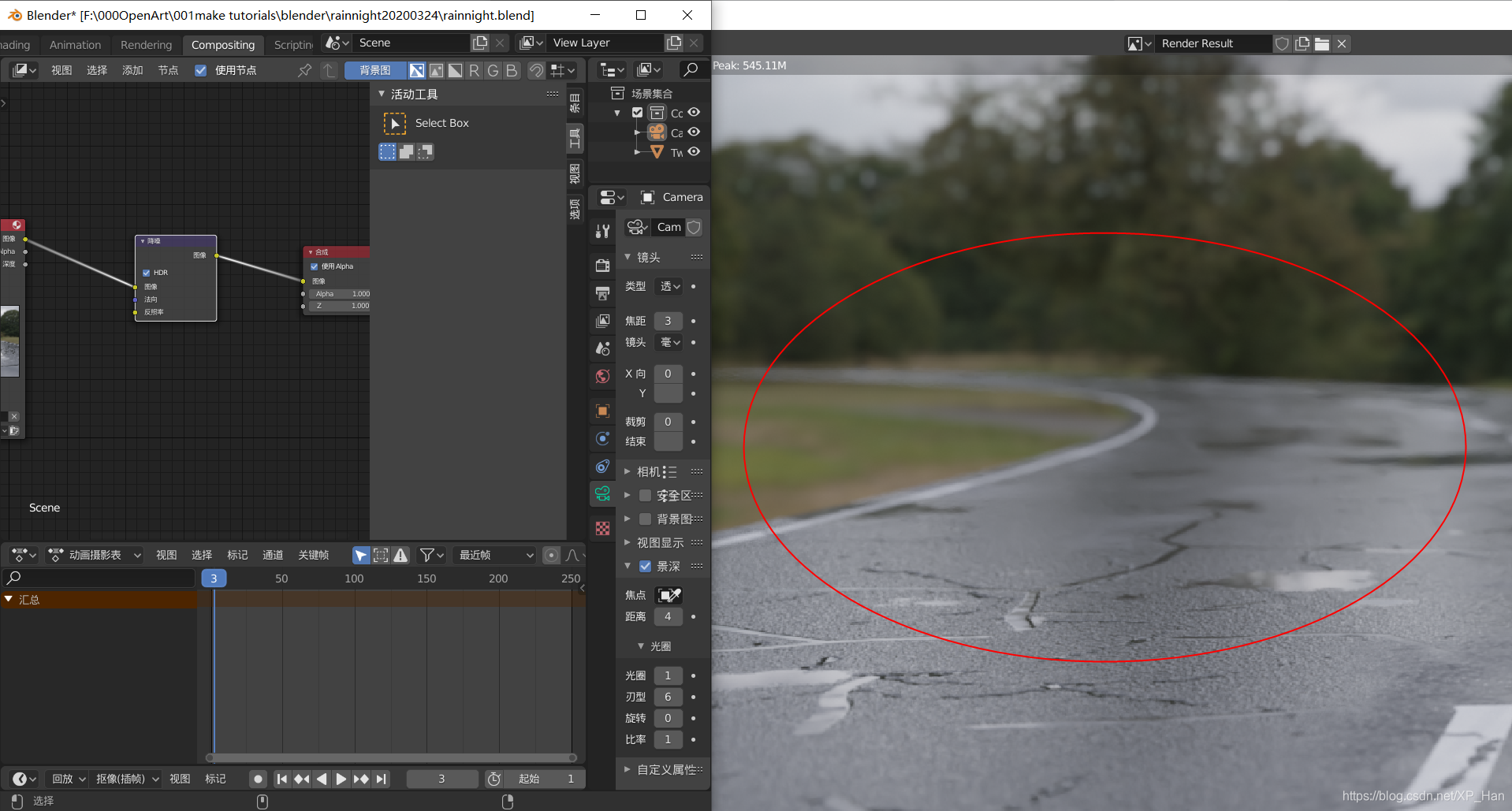Expand the Viewport Display panel
The height and width of the screenshot is (811, 1512).
click(628, 542)
